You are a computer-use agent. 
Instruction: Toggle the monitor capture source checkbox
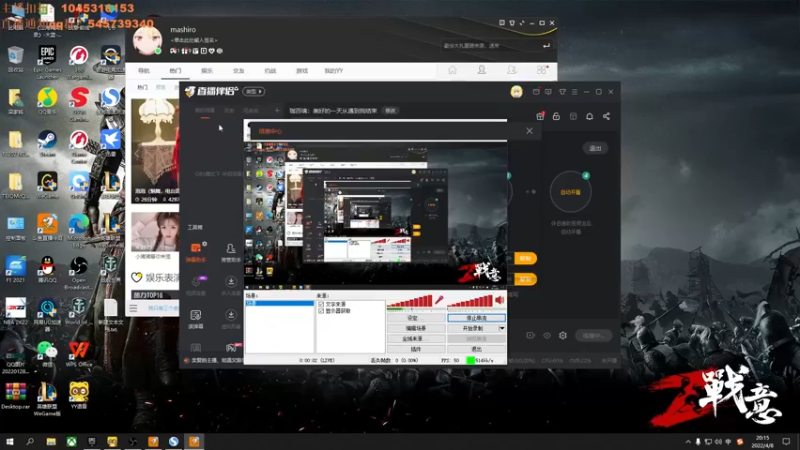(x=321, y=311)
